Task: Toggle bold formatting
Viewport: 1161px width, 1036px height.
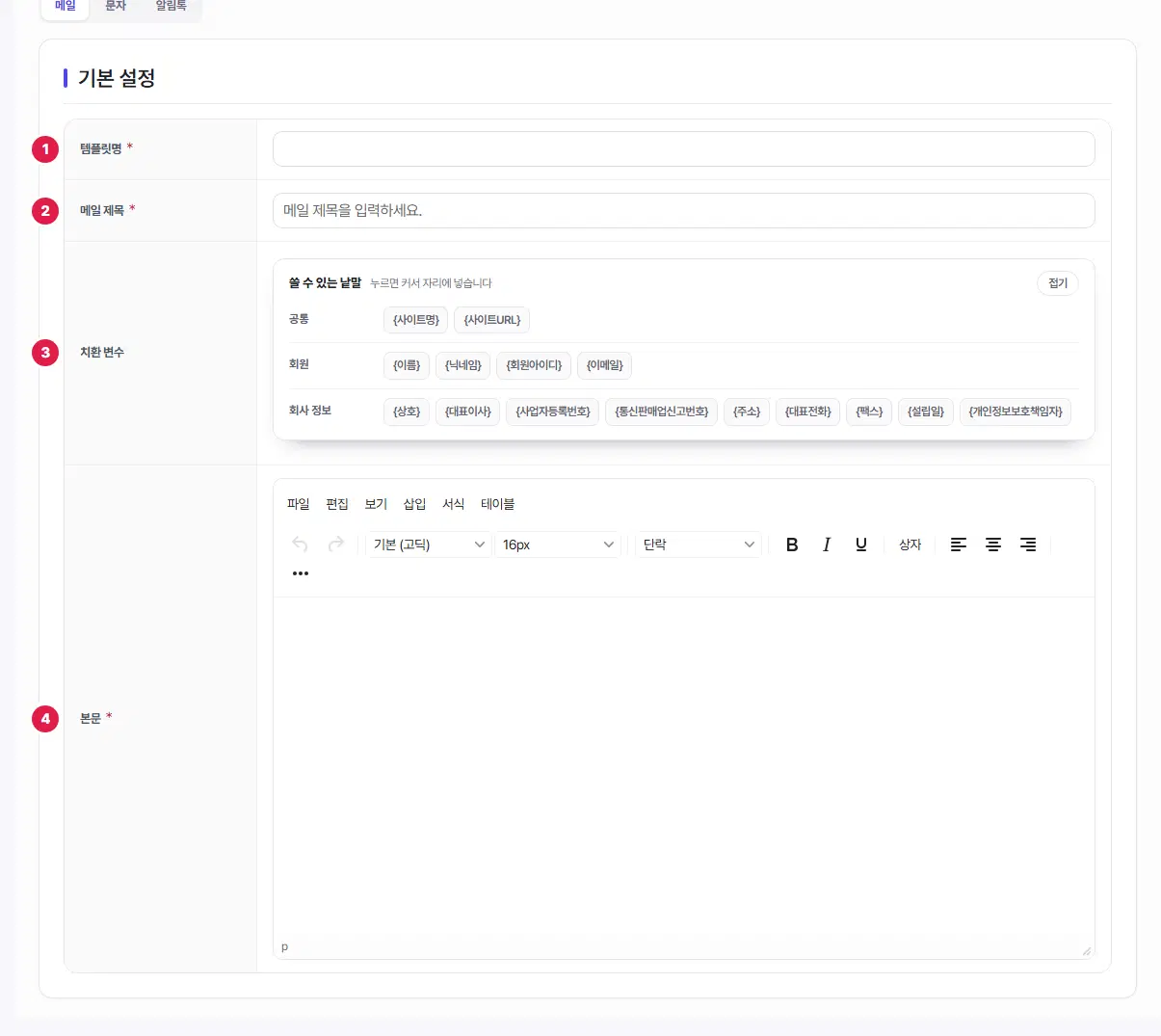Action: 792,545
